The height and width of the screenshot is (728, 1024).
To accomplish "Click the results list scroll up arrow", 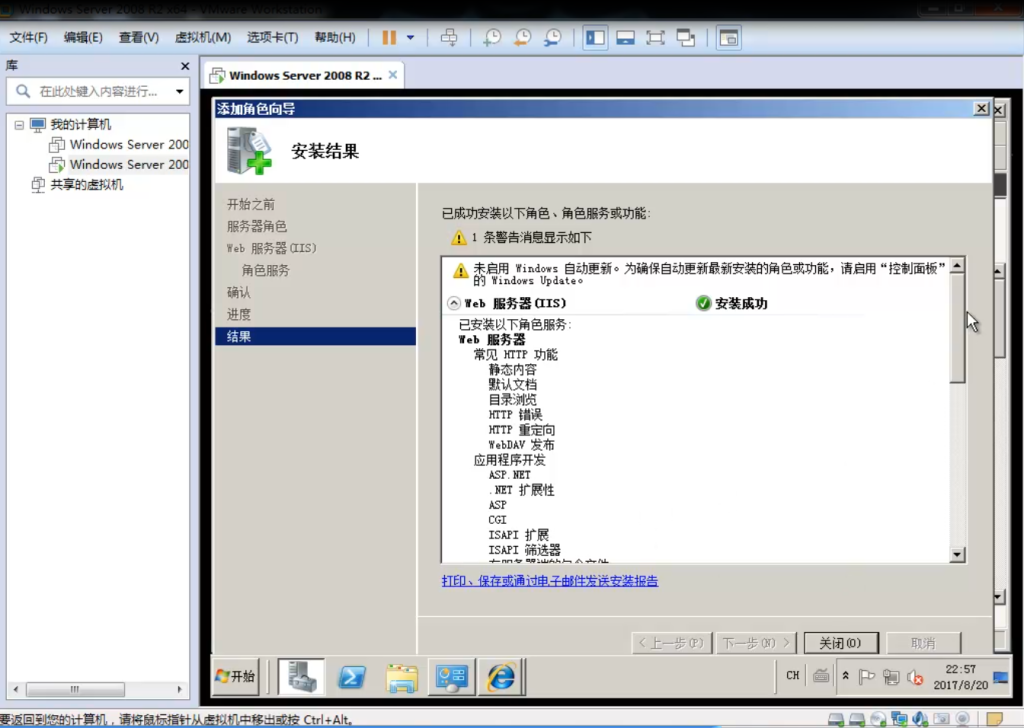I will tap(957, 265).
